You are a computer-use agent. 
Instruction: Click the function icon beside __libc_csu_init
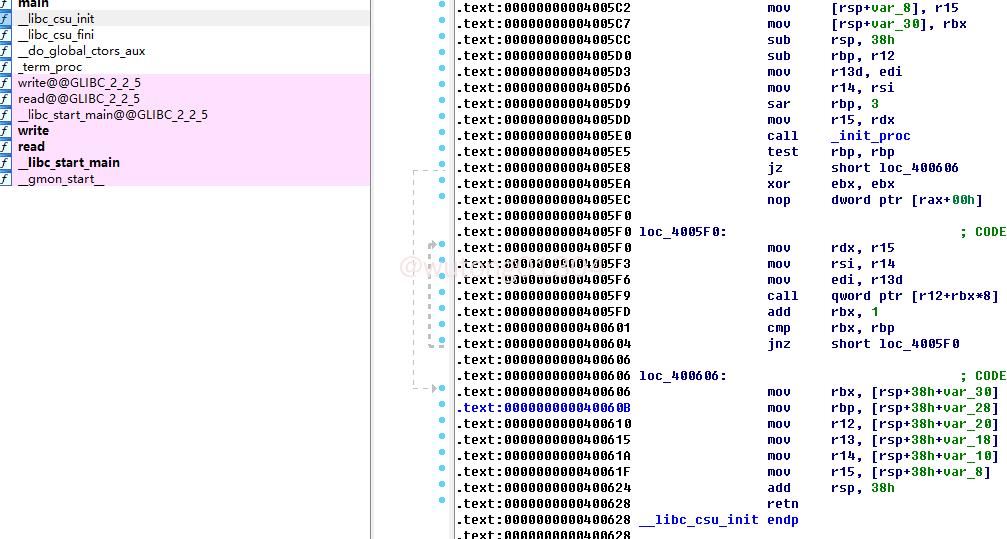[5, 19]
